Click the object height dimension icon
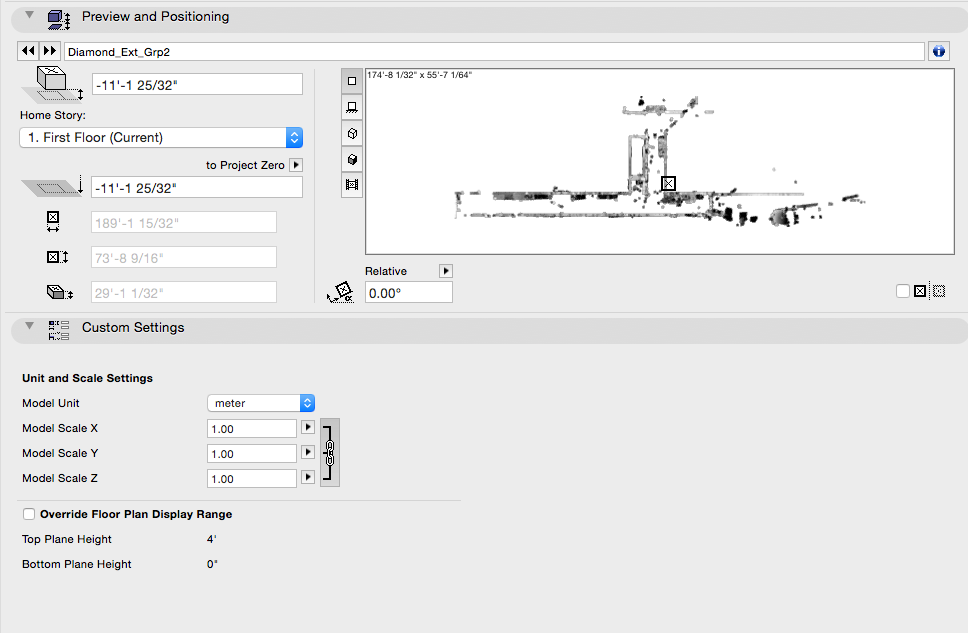Image resolution: width=968 pixels, height=633 pixels. [x=60, y=292]
